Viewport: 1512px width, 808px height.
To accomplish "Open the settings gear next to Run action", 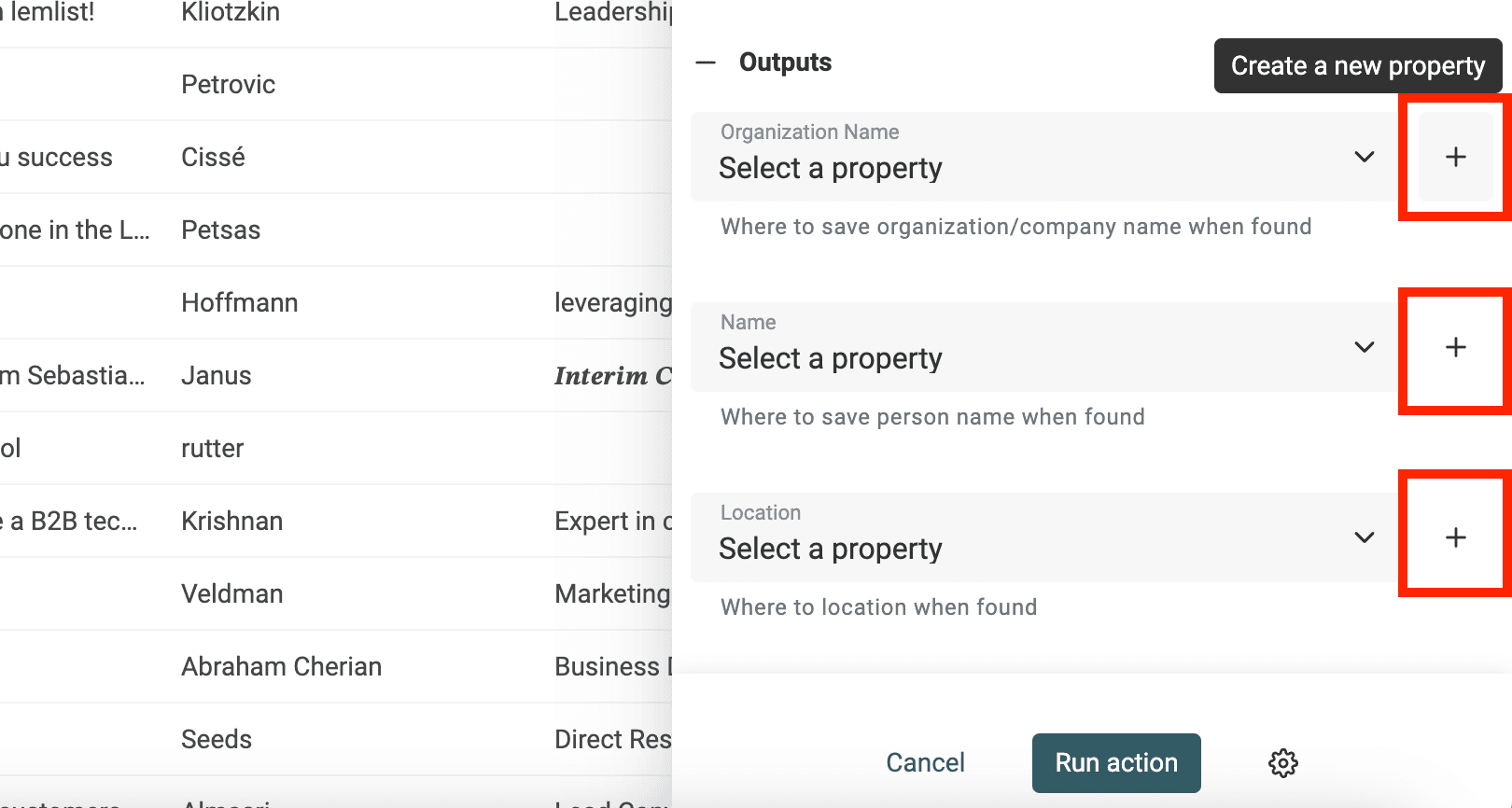I will pyautogui.click(x=1283, y=763).
